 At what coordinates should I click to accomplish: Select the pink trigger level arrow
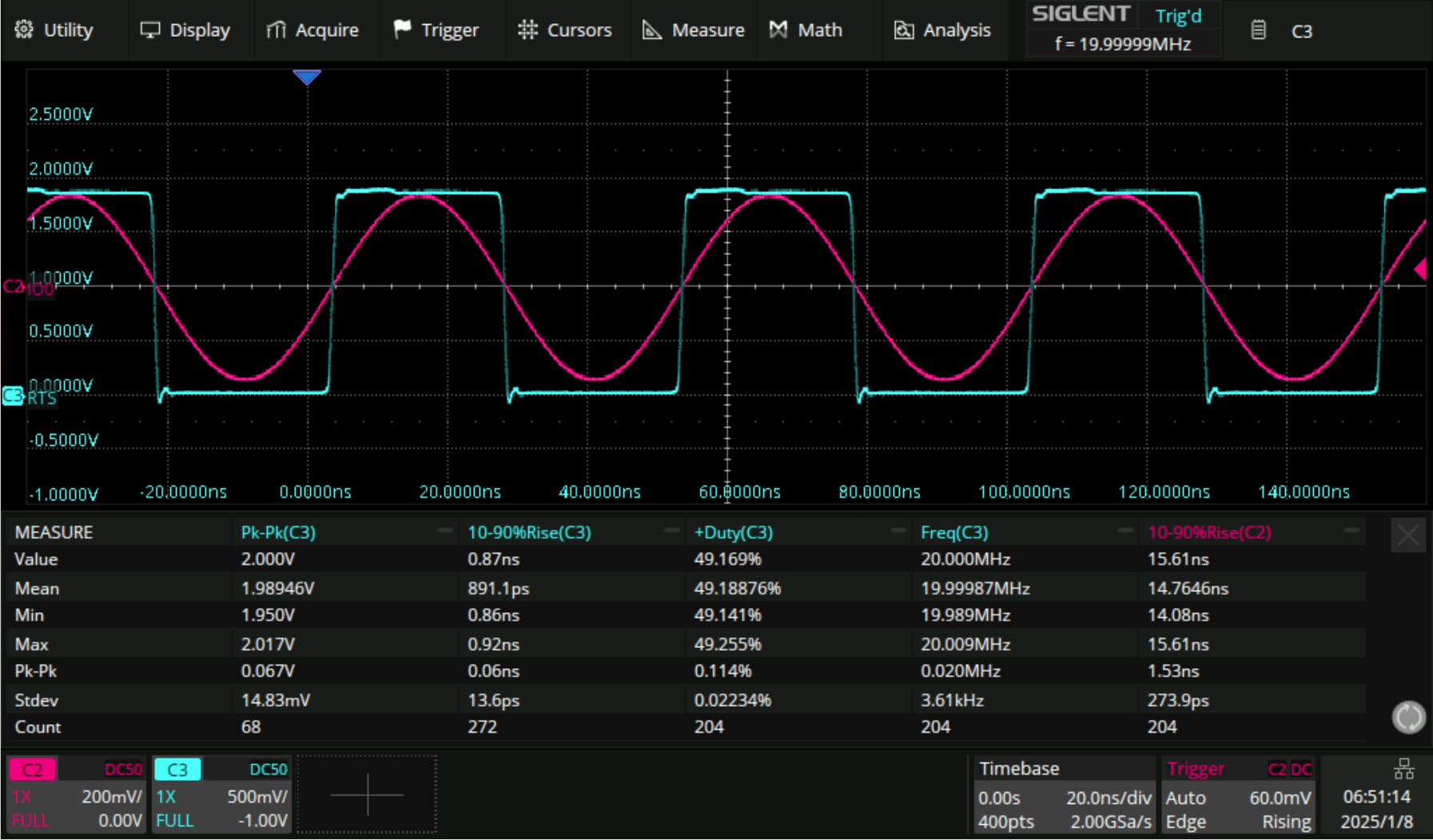tap(1420, 269)
